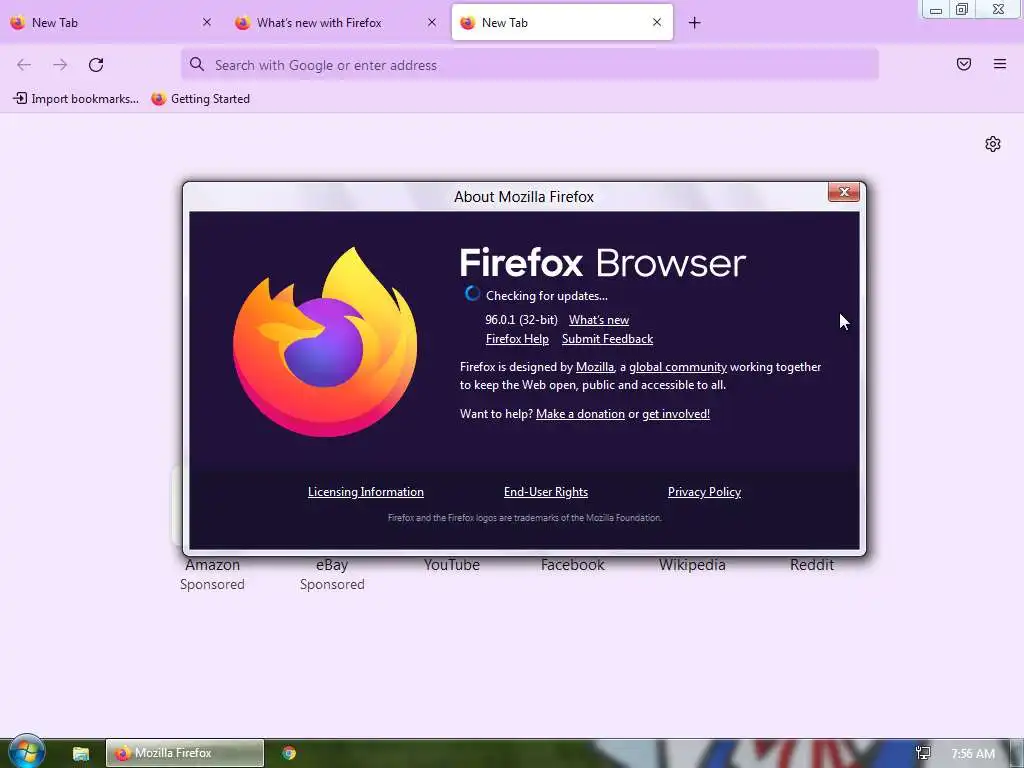The width and height of the screenshot is (1024, 768).
Task: Launch Google Chrome from the taskbar
Action: [x=289, y=753]
